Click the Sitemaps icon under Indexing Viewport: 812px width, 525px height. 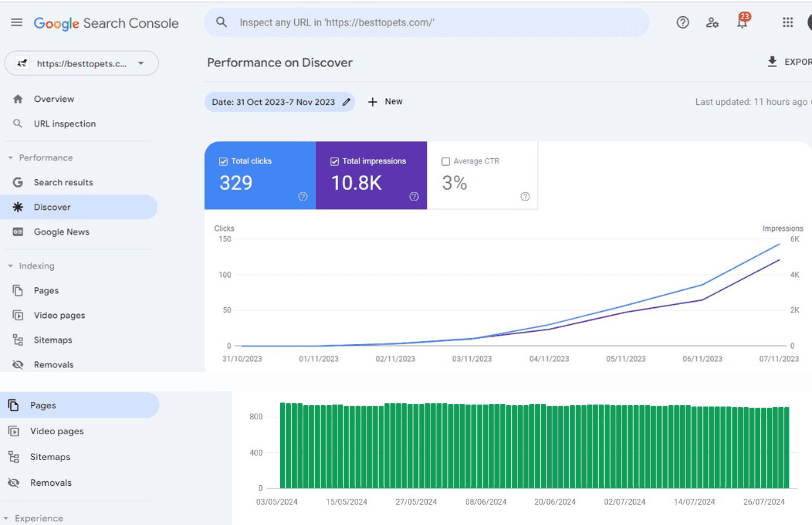[x=18, y=340]
